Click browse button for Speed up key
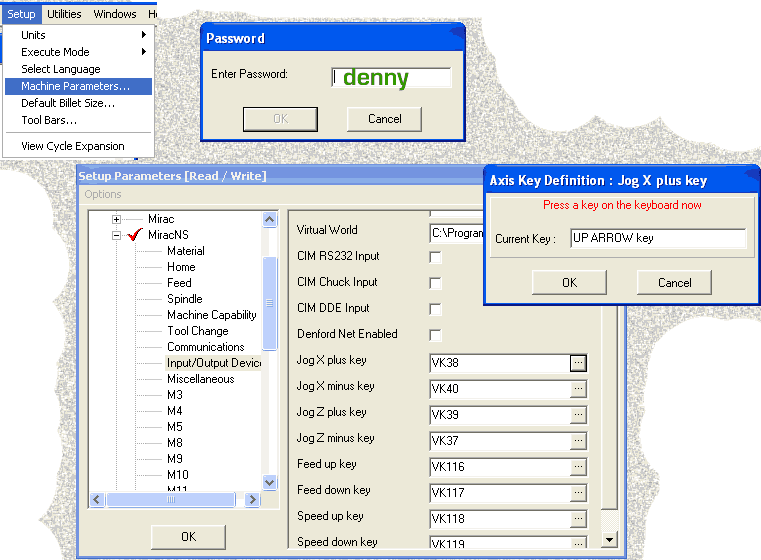Viewport: 761px width, 560px height. coord(578,518)
